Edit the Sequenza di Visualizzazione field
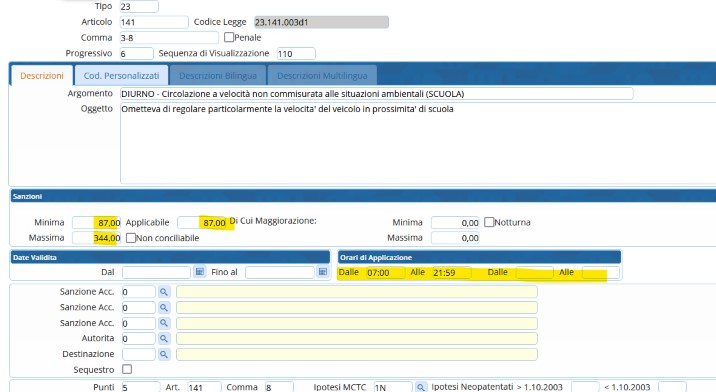This screenshot has width=716, height=392. [x=296, y=53]
